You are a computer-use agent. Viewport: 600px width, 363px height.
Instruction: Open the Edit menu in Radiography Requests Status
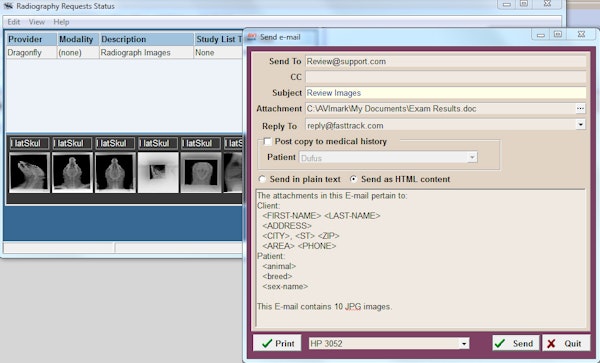(14, 22)
